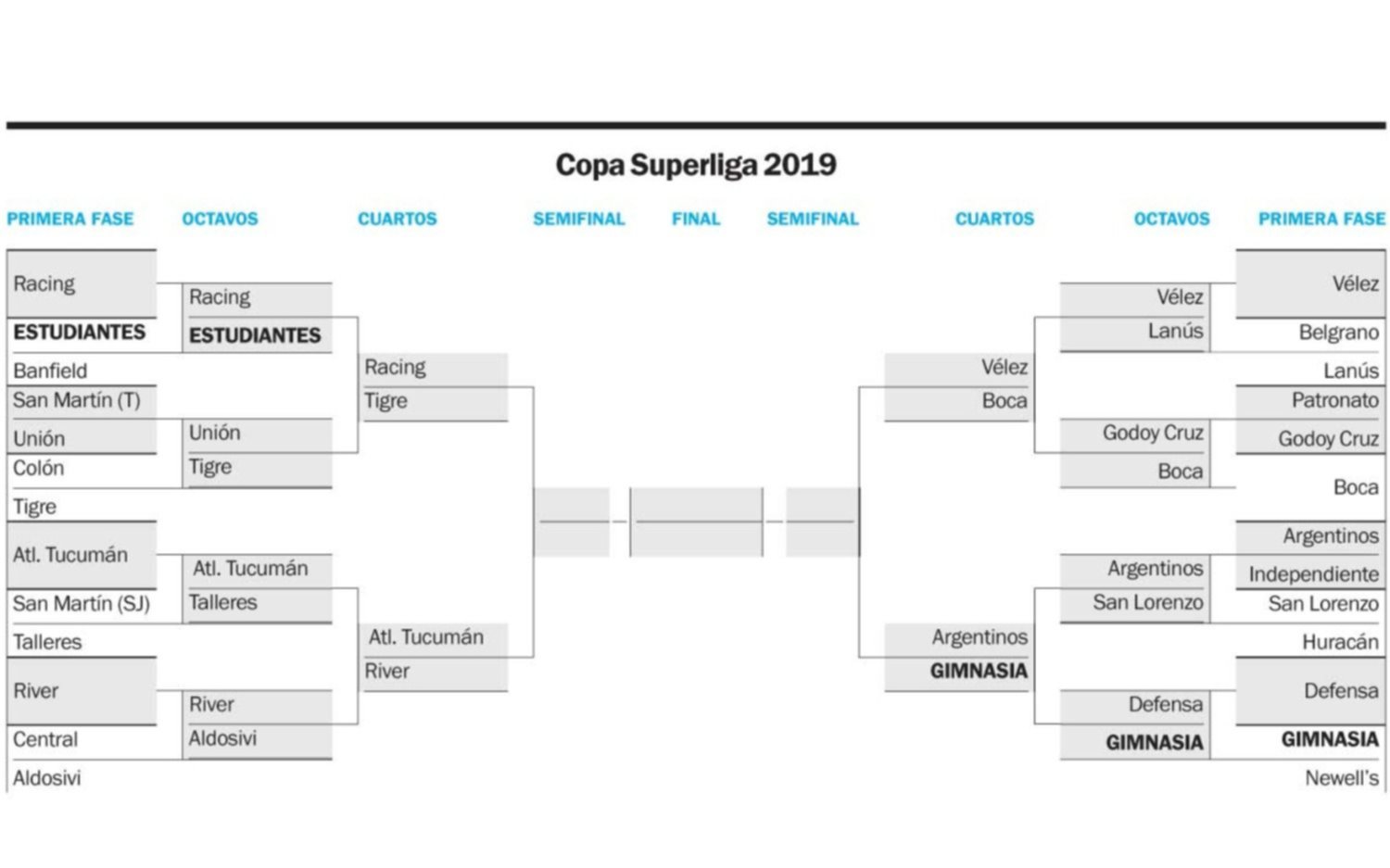1390x868 pixels.
Task: Select the left OCTAVOS column header
Action: point(220,219)
